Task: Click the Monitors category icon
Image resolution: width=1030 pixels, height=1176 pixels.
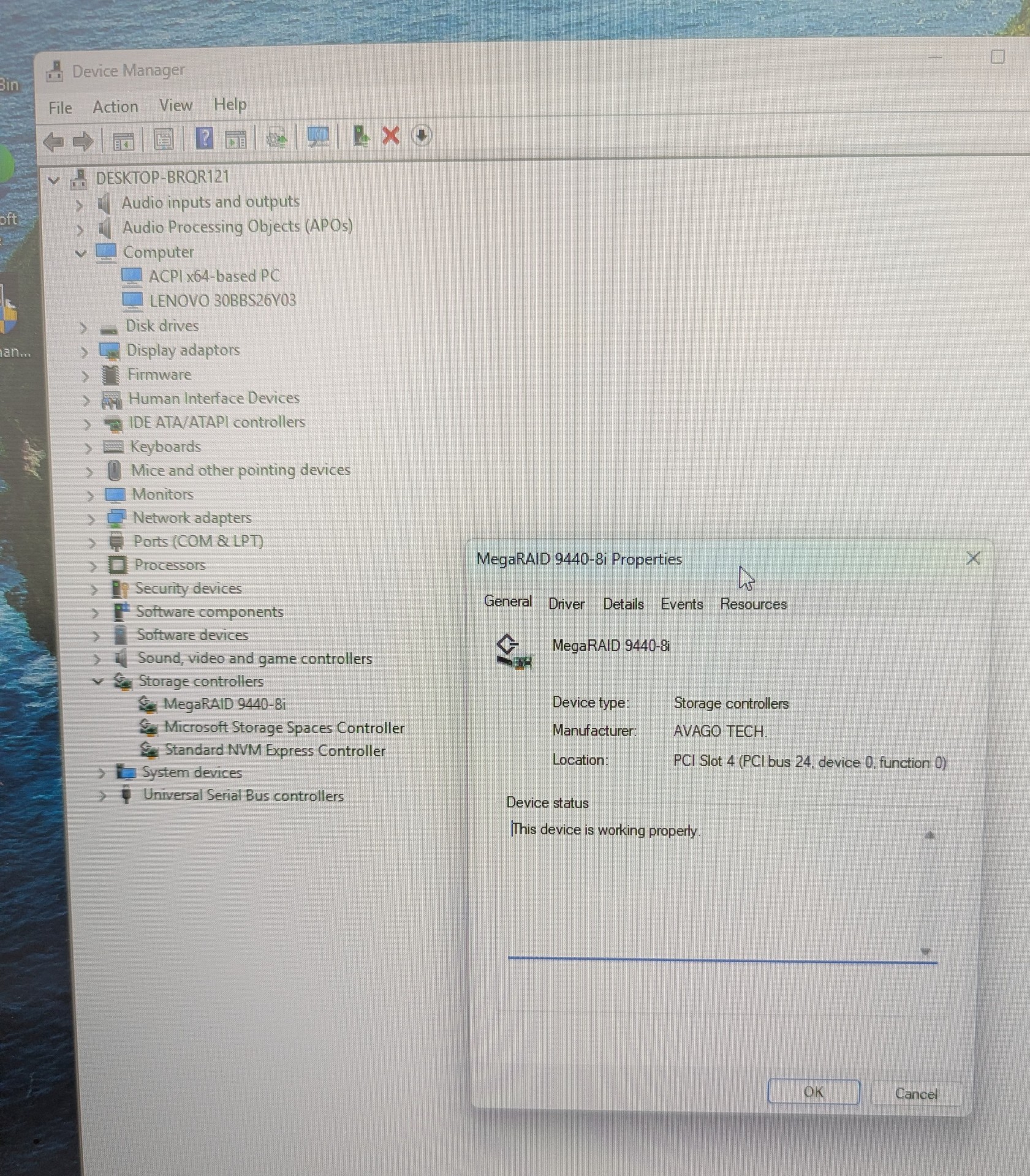Action: click(115, 494)
